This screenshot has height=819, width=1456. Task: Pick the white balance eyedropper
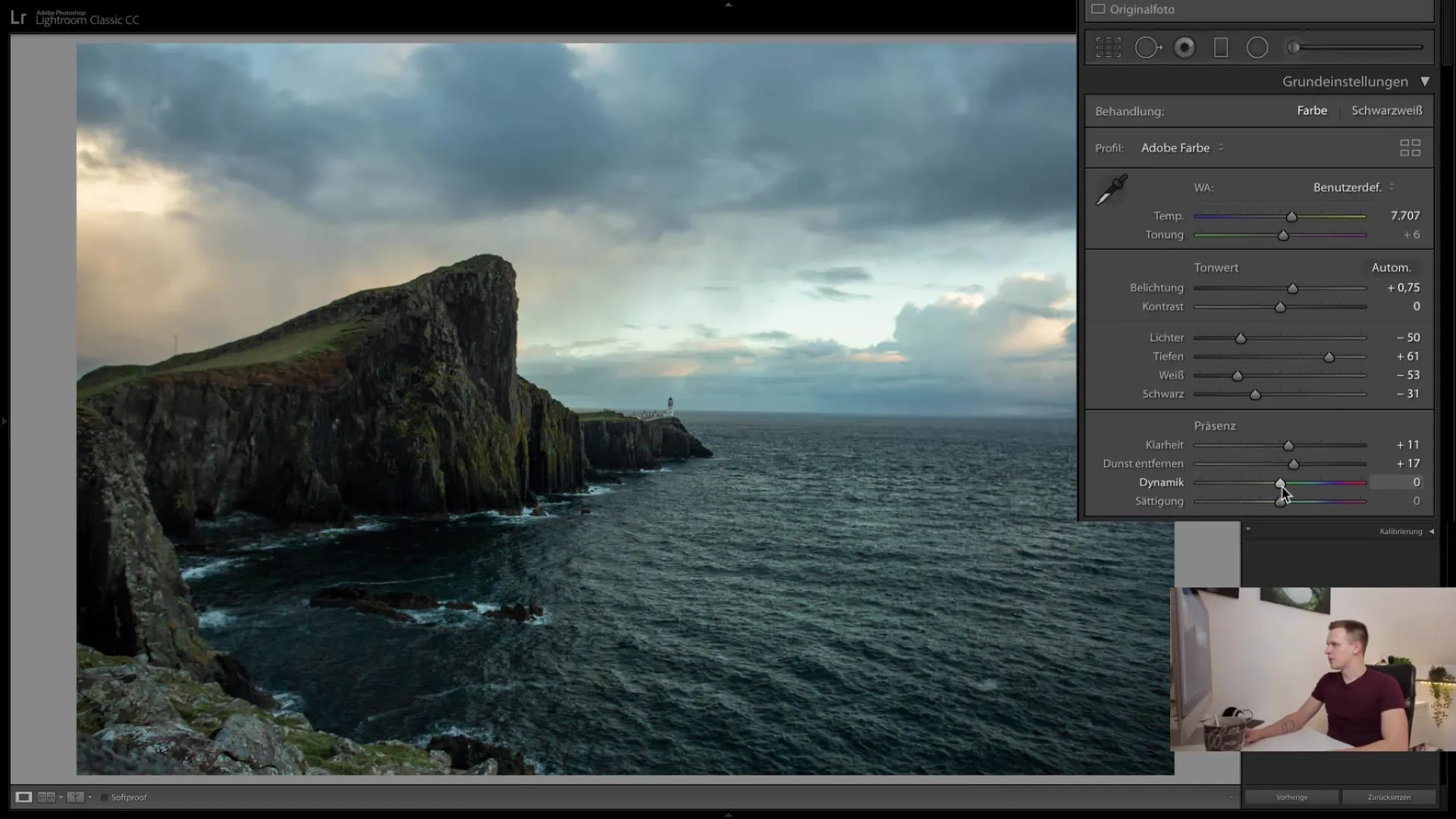coord(1112,190)
